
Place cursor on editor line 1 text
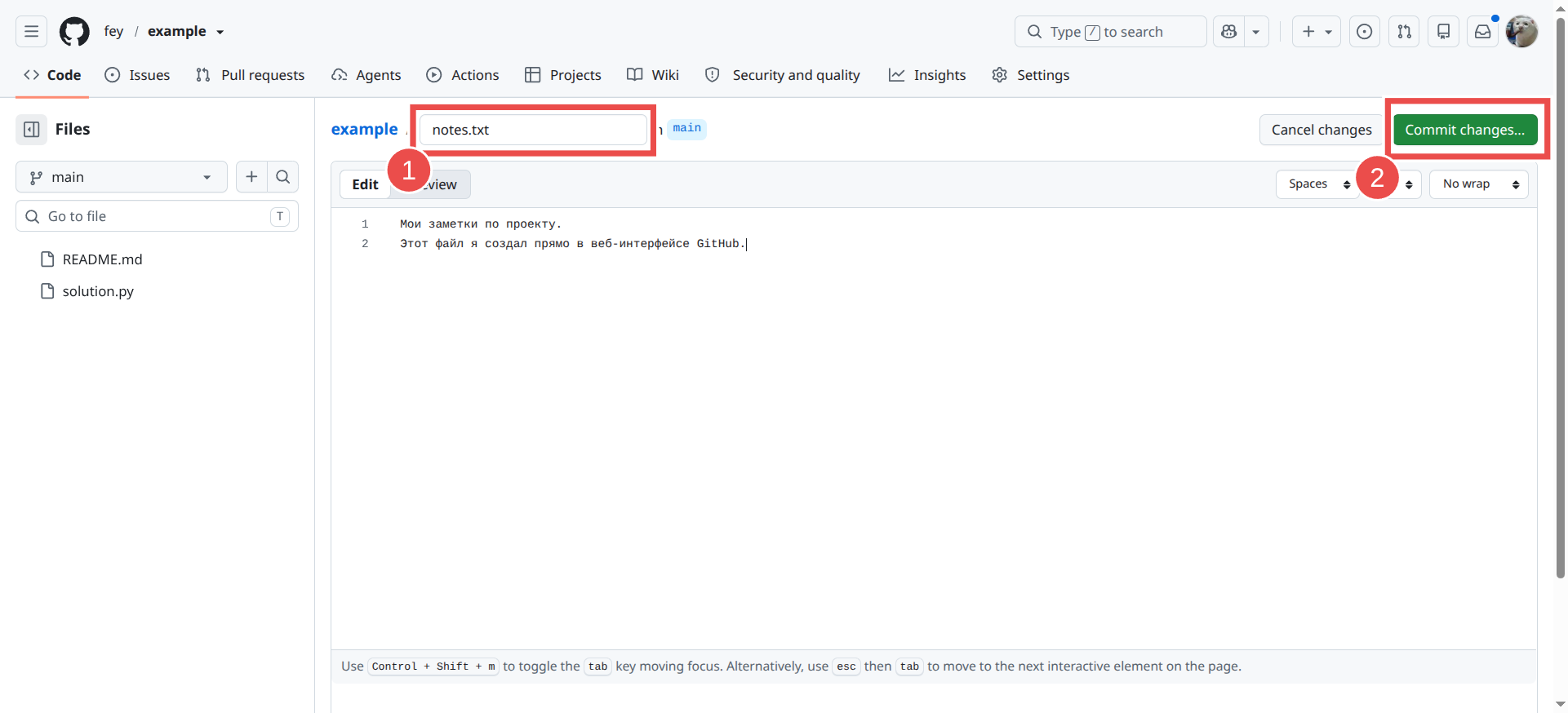pos(480,224)
